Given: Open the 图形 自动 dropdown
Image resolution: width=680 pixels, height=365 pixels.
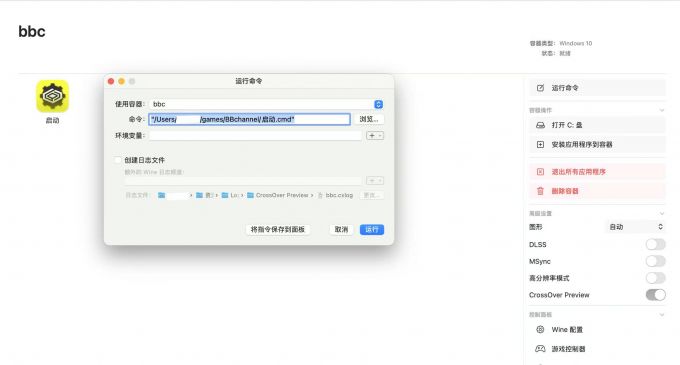Looking at the screenshot, I should [635, 227].
